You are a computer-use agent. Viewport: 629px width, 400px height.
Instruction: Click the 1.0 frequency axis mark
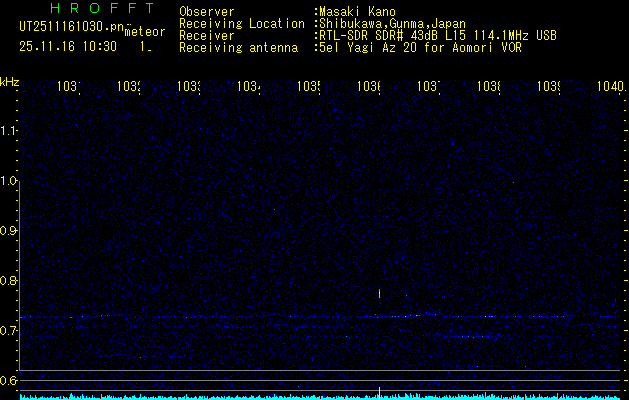tap(9, 181)
